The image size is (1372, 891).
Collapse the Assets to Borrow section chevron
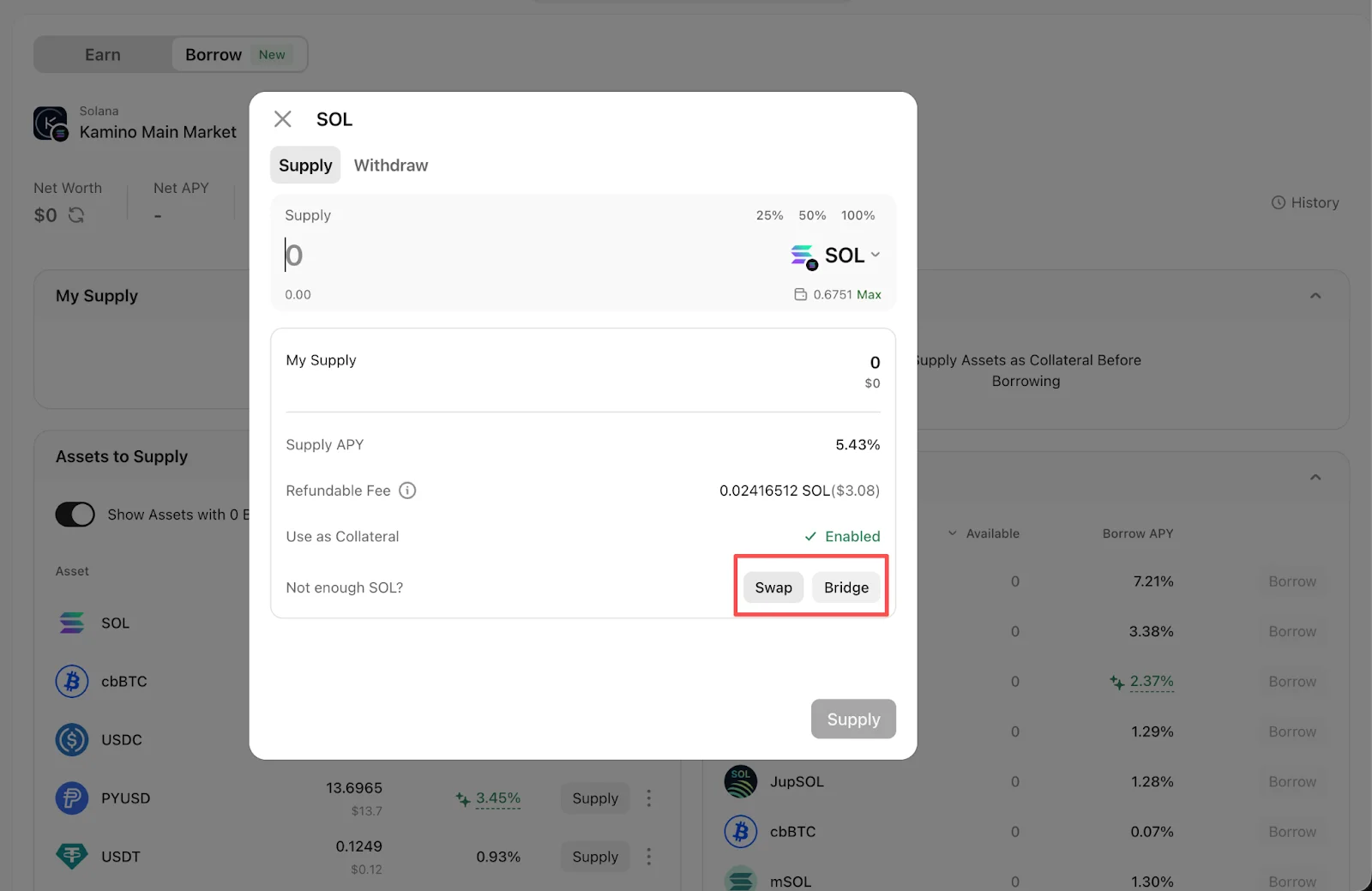pos(1315,478)
